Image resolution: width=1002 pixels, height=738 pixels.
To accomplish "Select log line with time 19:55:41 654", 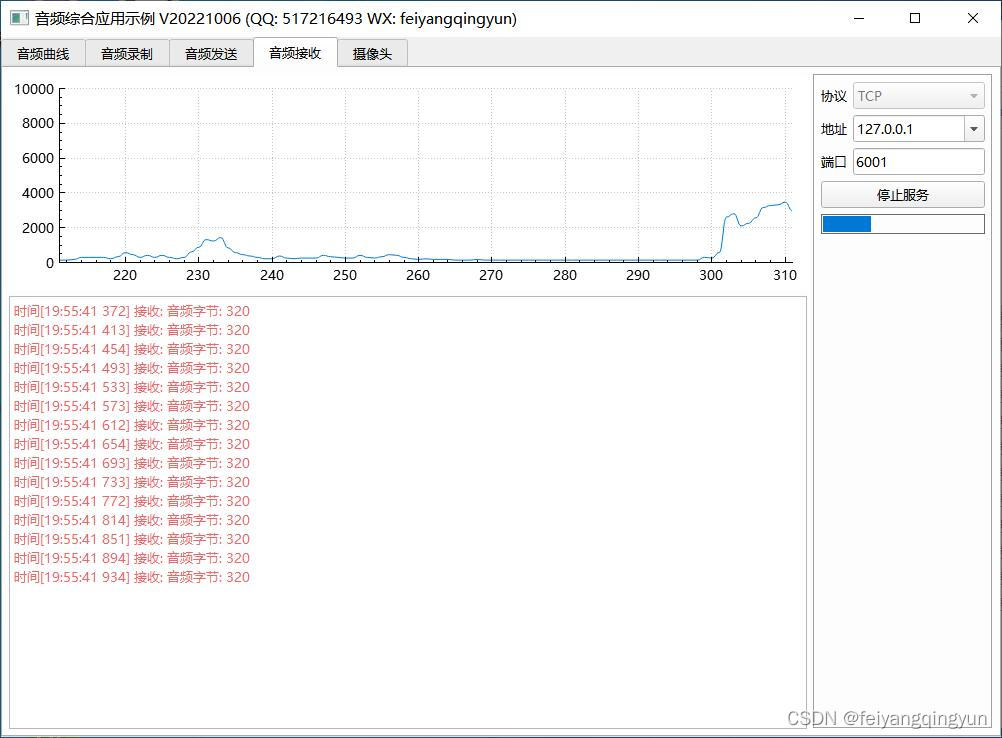I will click(132, 444).
